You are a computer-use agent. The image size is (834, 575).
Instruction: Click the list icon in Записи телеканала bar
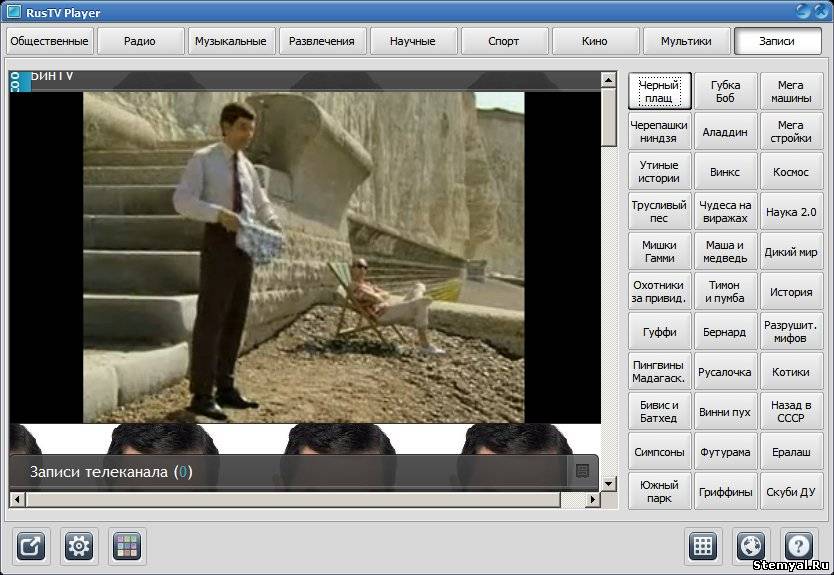(582, 471)
